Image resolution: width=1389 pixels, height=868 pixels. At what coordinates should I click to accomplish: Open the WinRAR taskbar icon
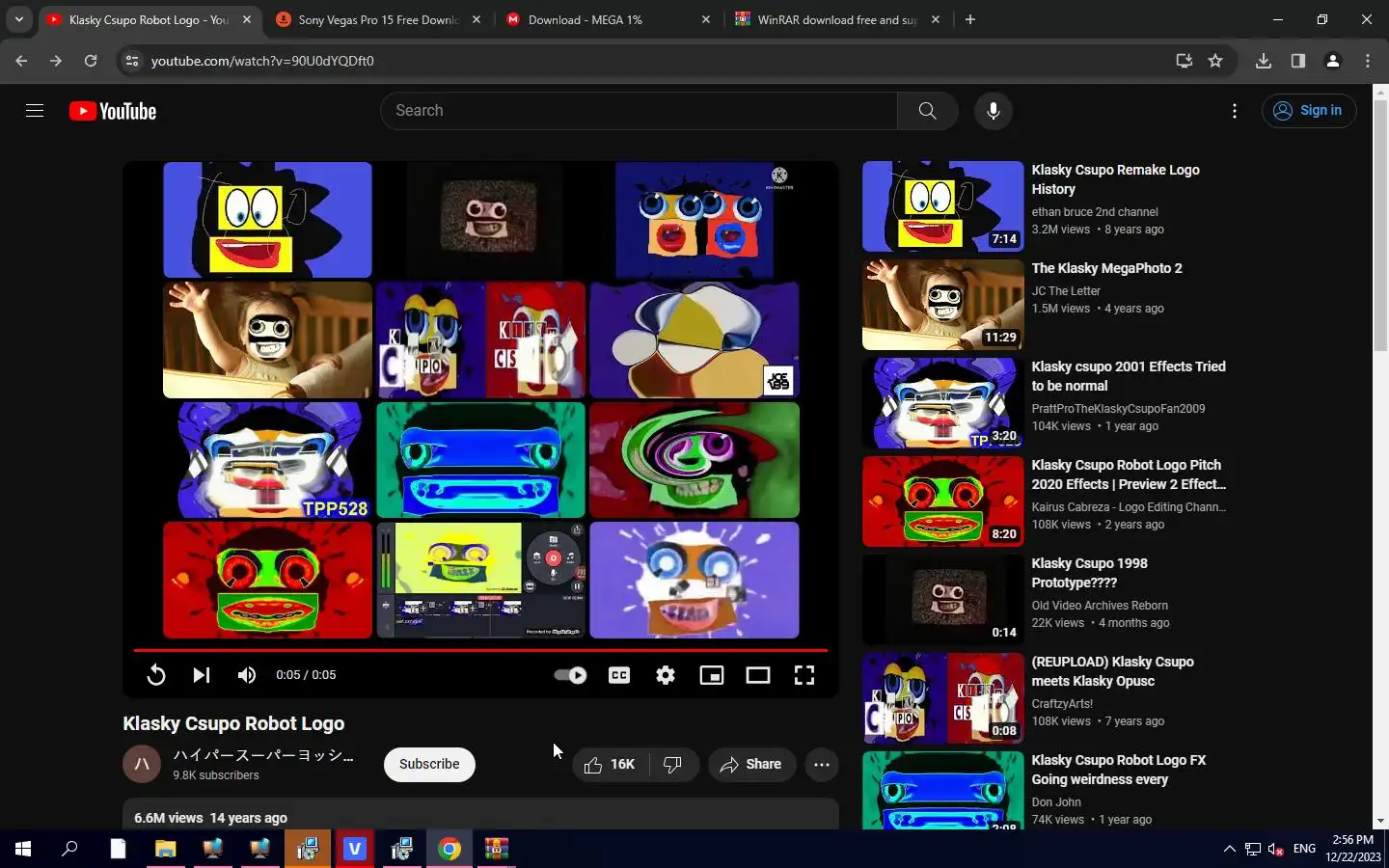coord(497,849)
